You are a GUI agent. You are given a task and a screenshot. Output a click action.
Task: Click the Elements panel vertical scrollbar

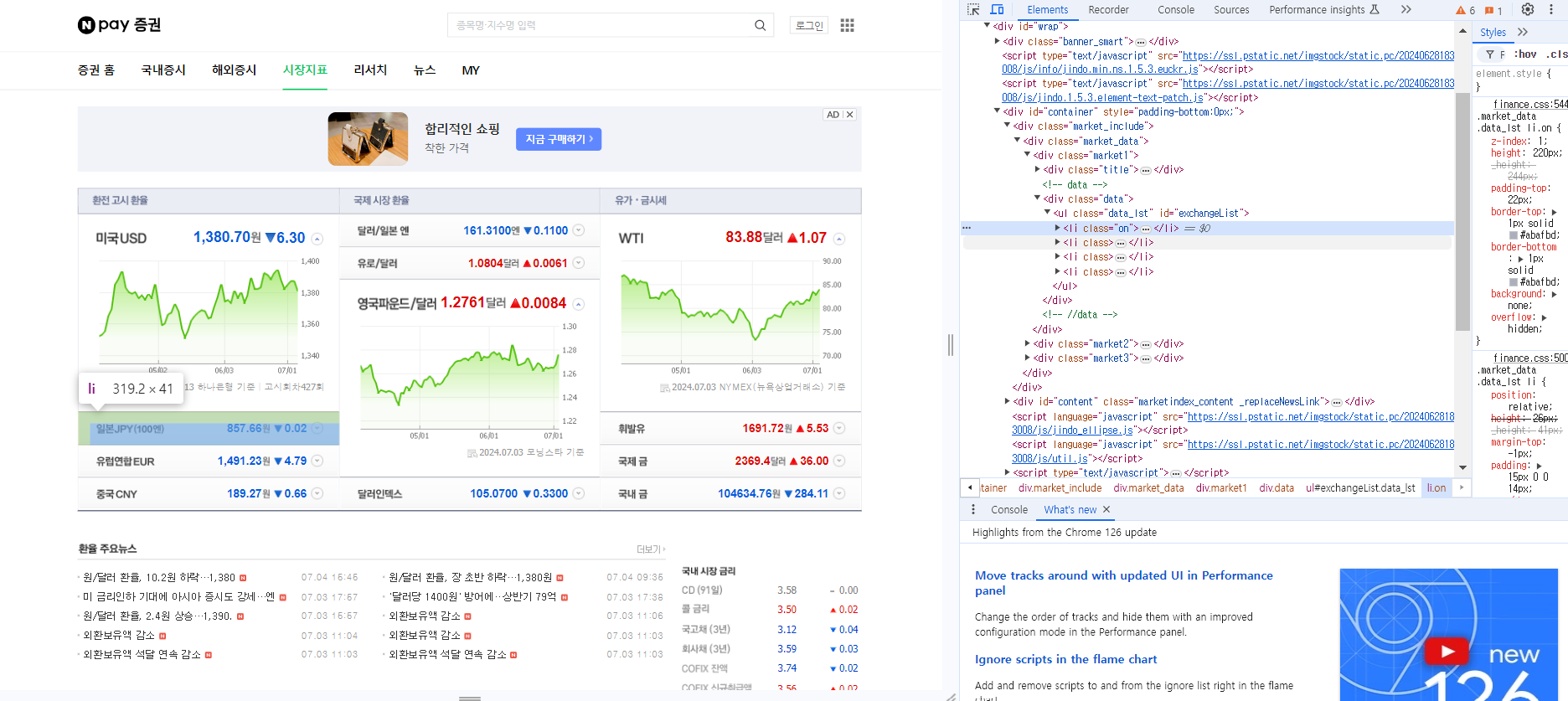(x=1462, y=209)
